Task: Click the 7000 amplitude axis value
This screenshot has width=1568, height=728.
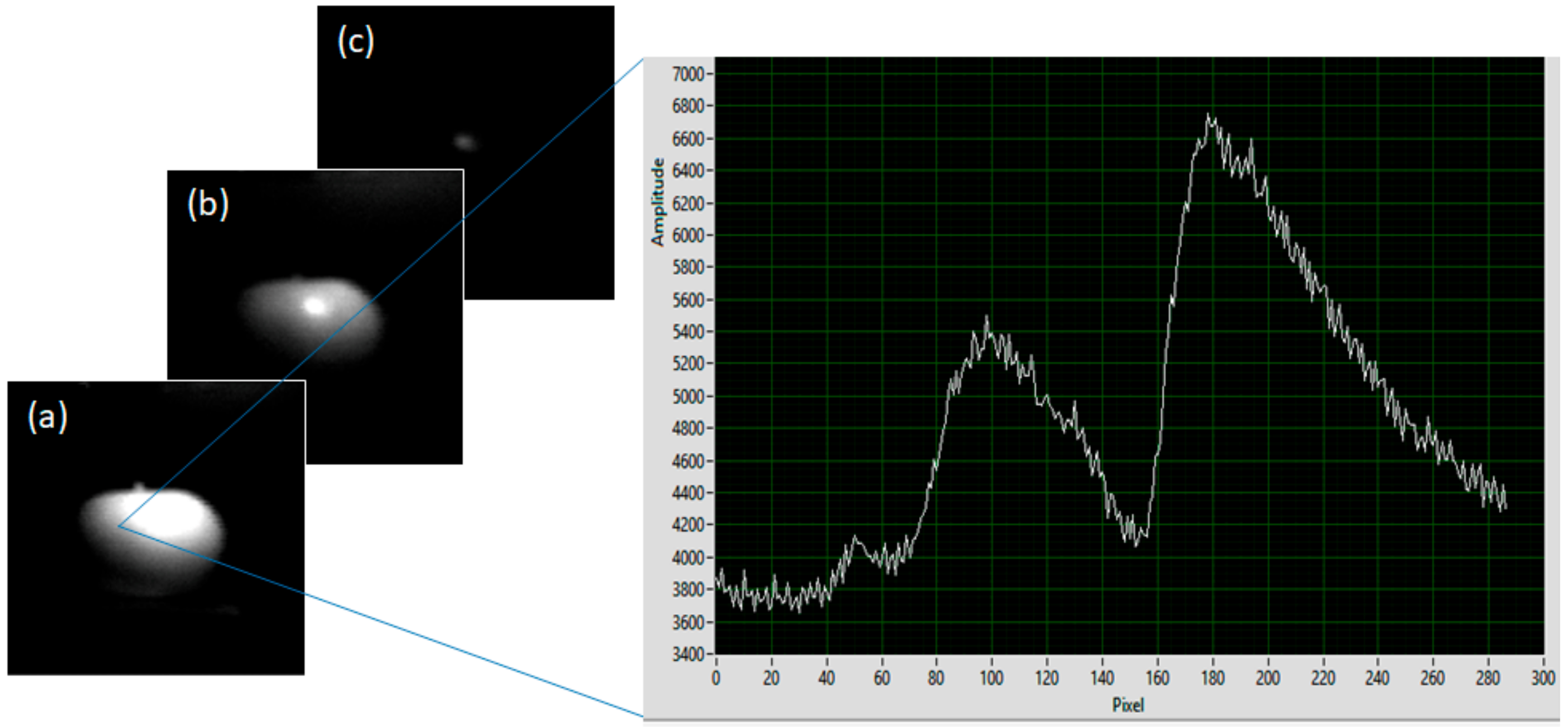Action: click(688, 74)
